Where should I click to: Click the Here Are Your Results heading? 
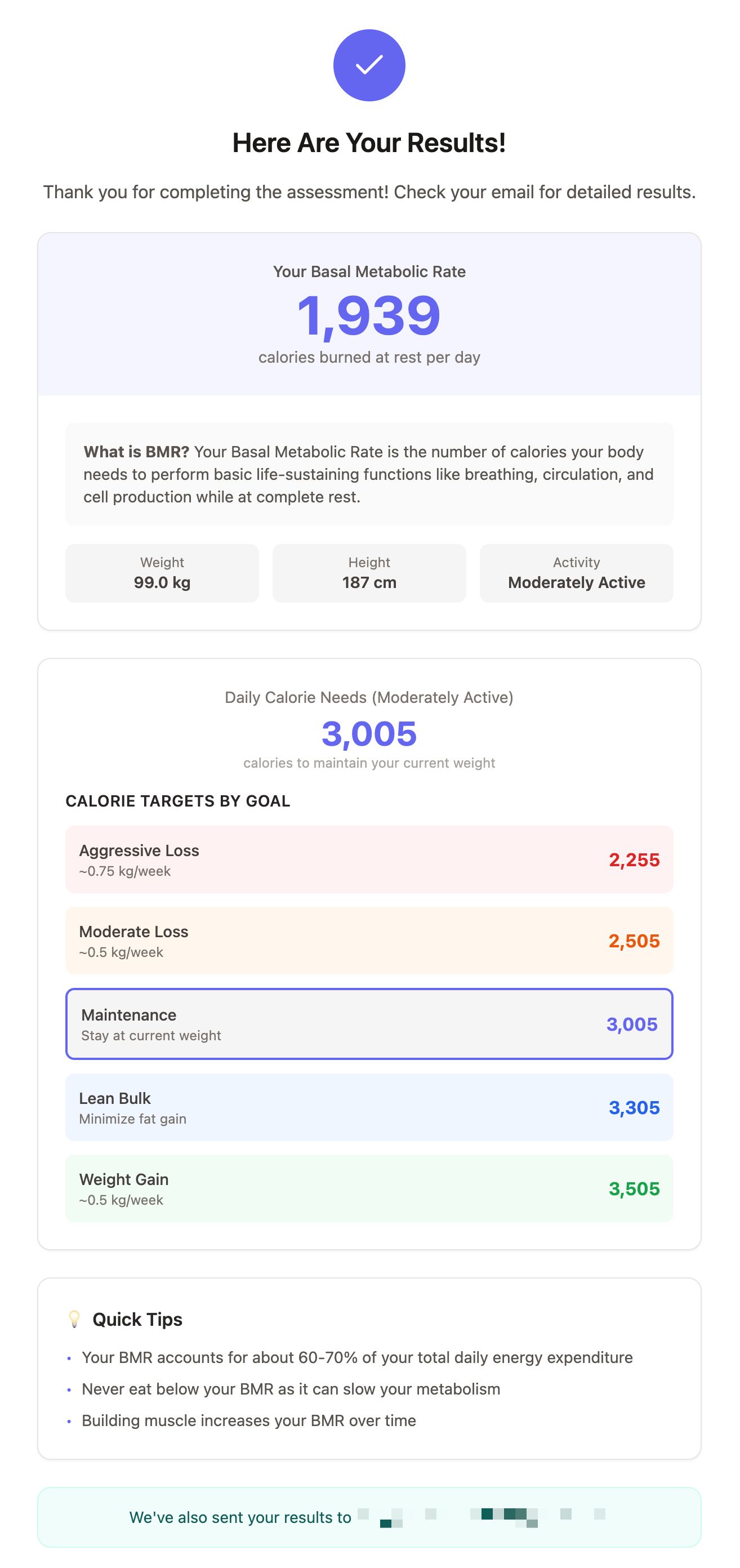point(369,142)
